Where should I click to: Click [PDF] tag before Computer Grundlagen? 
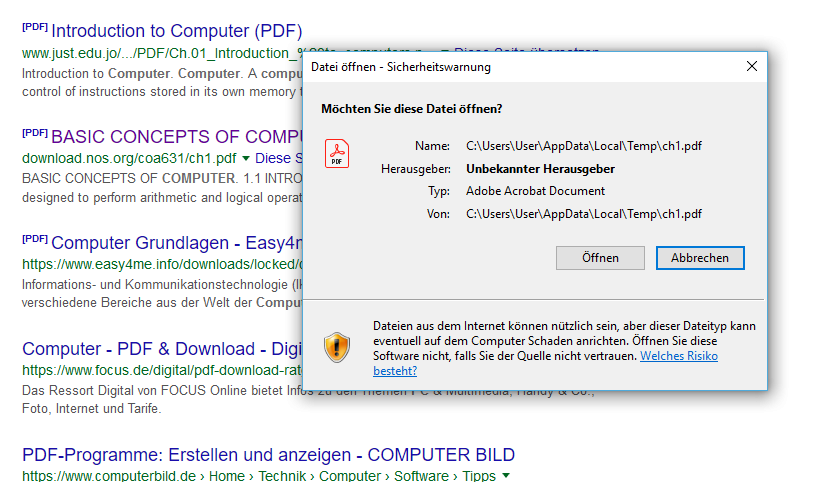point(35,239)
